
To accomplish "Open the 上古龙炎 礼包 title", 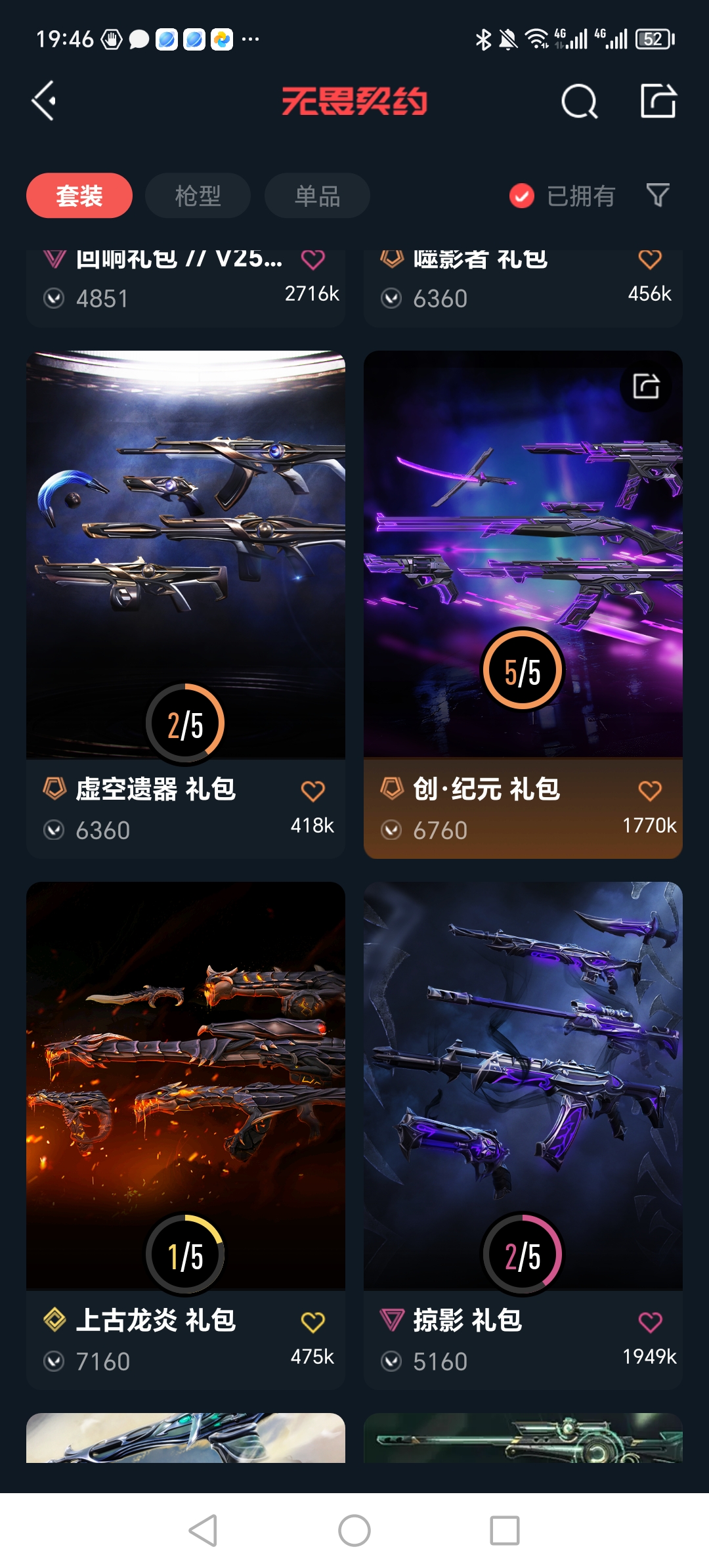I will (156, 1320).
